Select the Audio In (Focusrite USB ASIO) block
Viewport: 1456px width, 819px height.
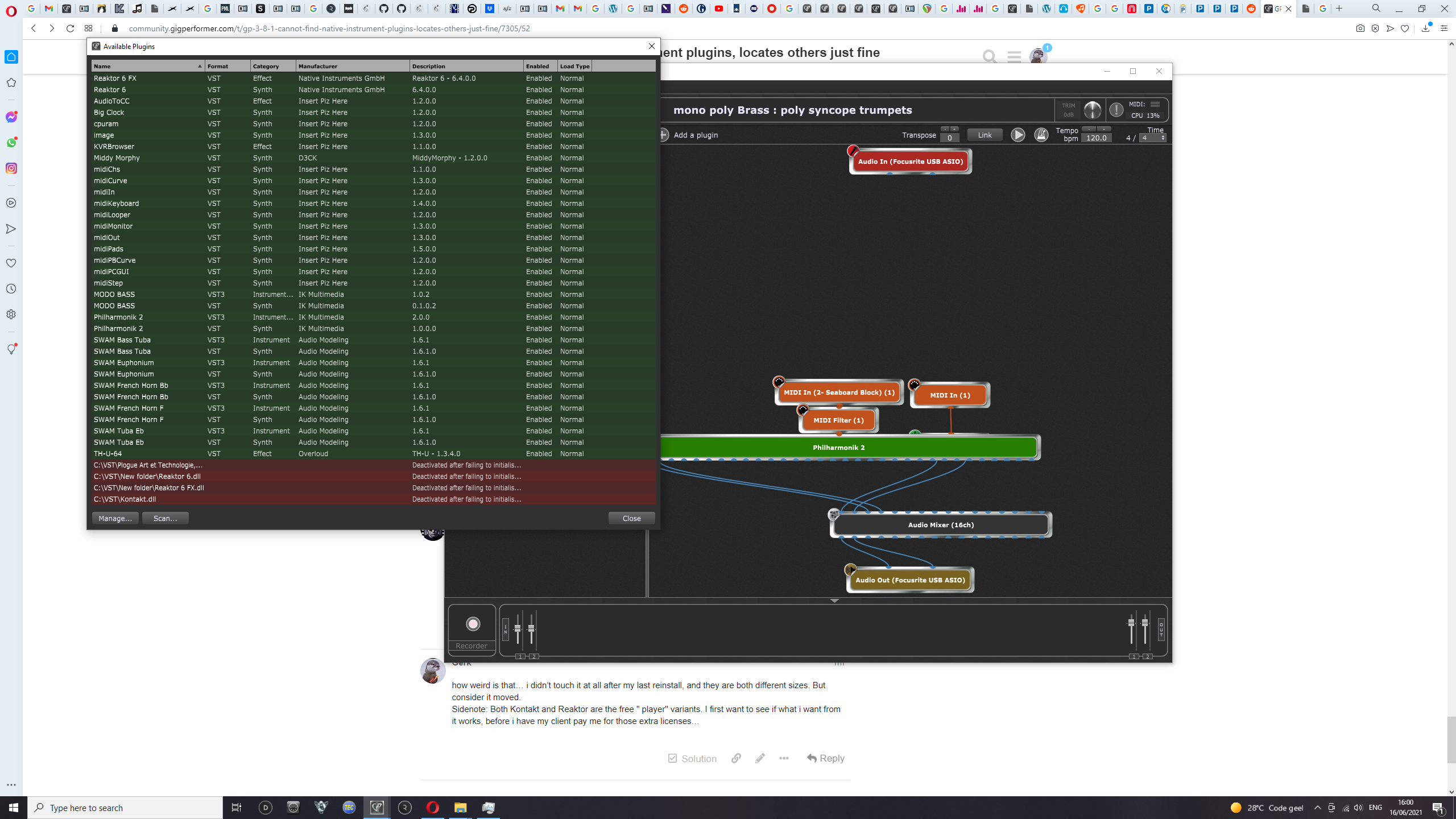click(910, 162)
